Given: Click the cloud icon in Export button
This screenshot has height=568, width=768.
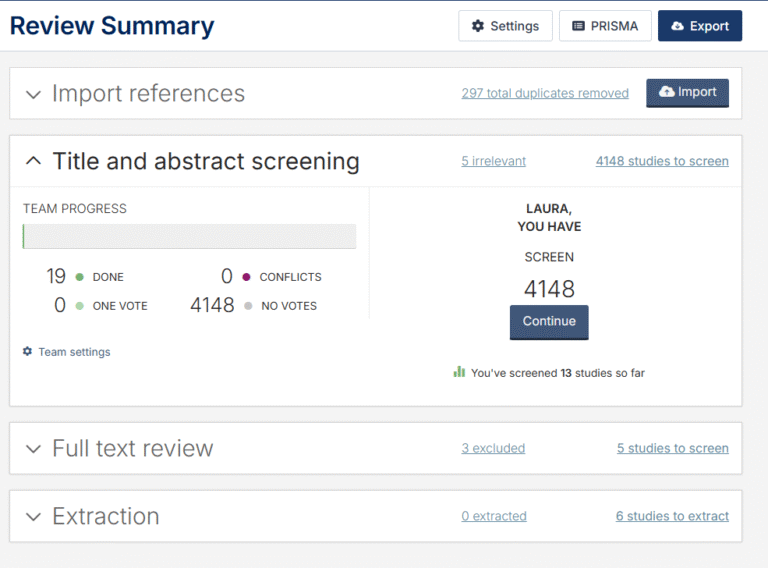Looking at the screenshot, I should [677, 26].
